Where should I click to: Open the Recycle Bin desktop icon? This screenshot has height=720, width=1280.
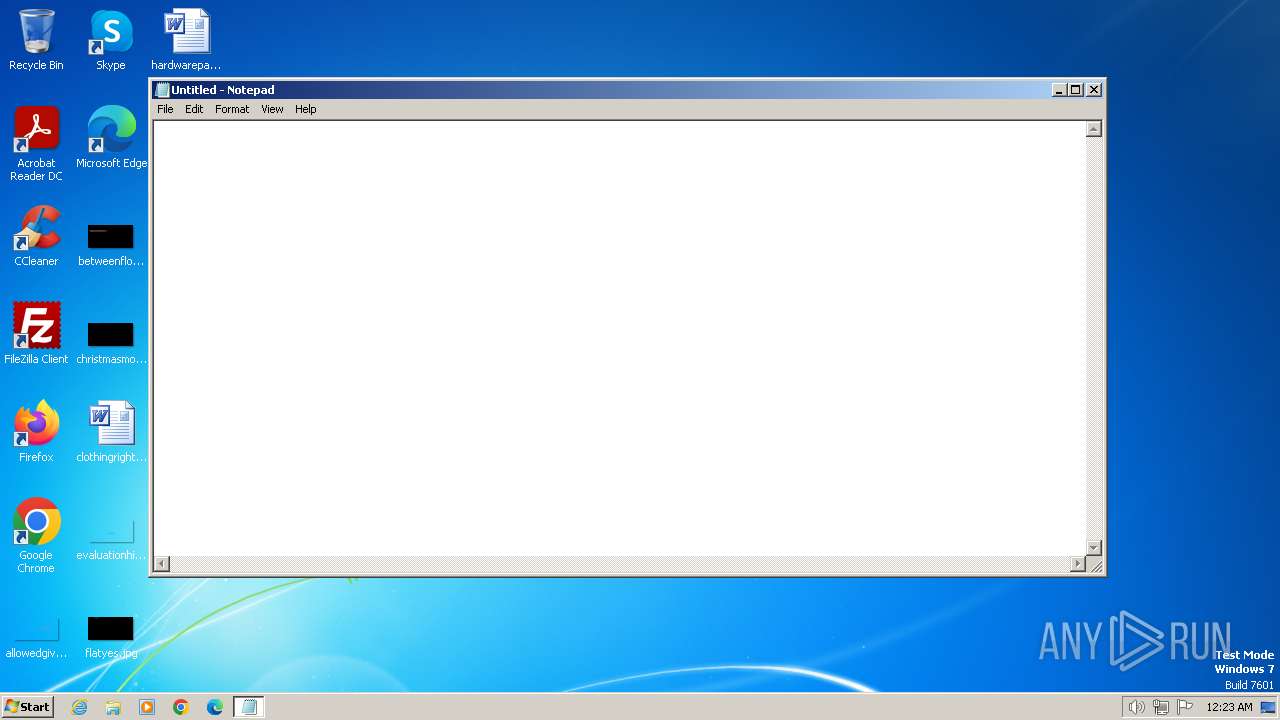coord(36,40)
